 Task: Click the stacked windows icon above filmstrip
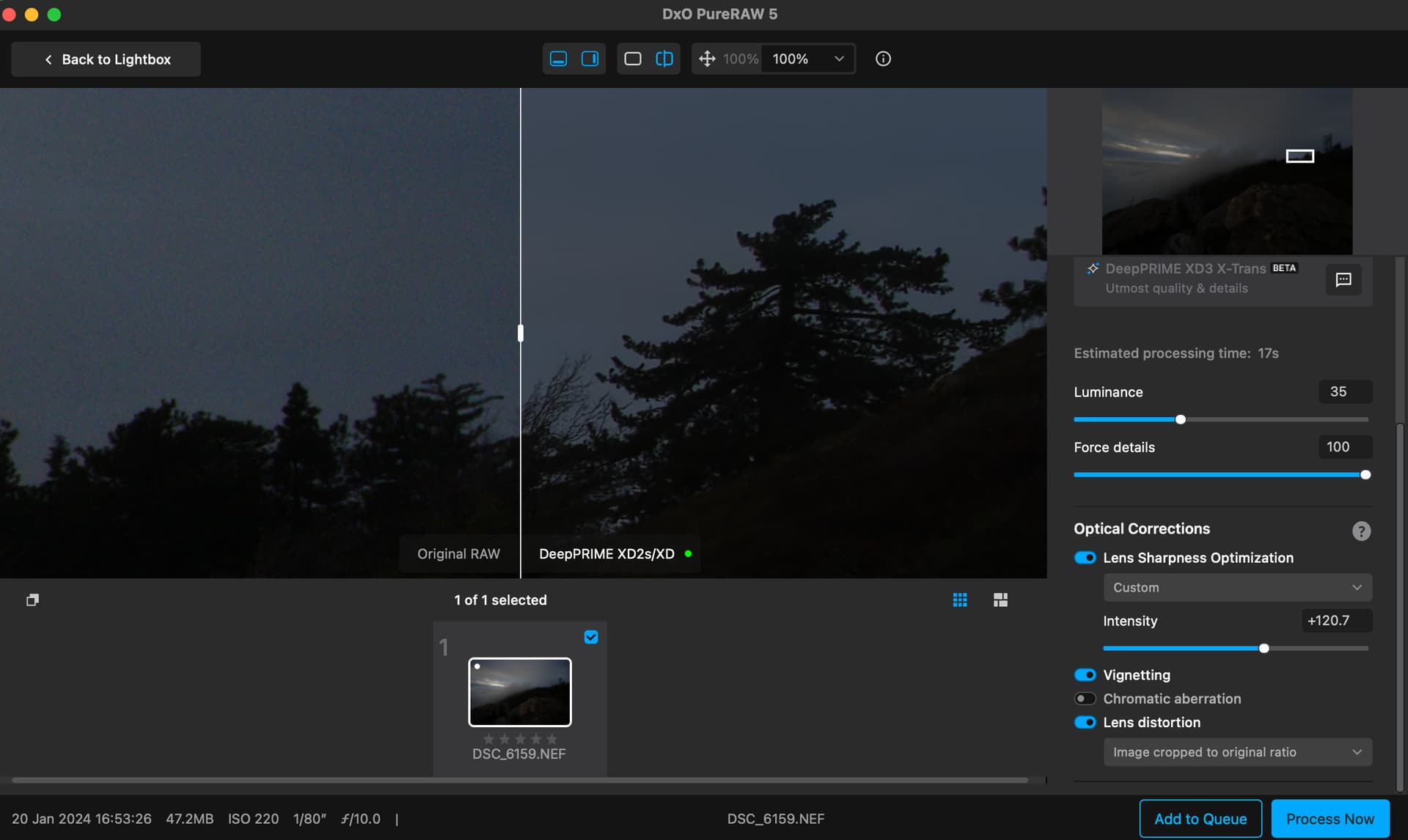(32, 600)
